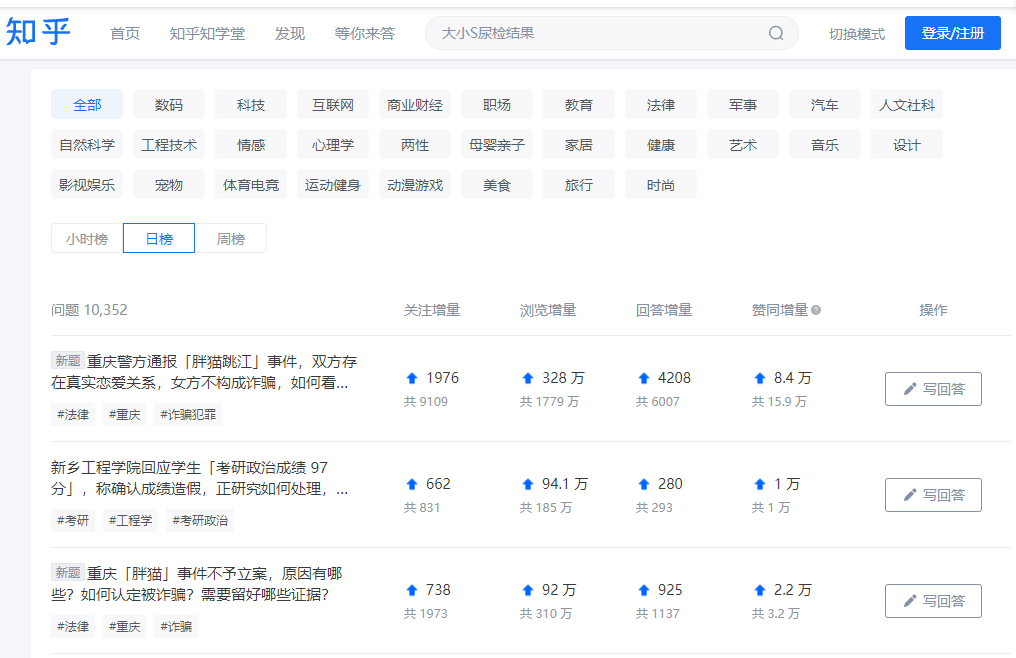Click the search magnifier icon
This screenshot has height=658, width=1016.
(x=776, y=33)
